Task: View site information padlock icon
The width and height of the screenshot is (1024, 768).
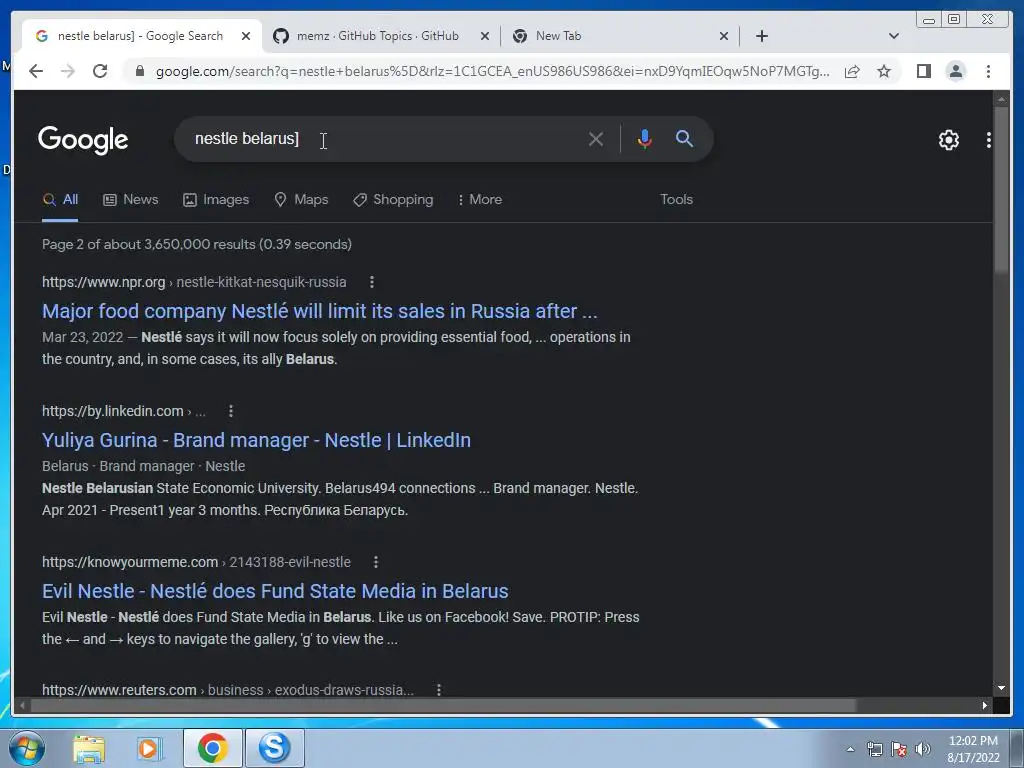Action: [140, 71]
